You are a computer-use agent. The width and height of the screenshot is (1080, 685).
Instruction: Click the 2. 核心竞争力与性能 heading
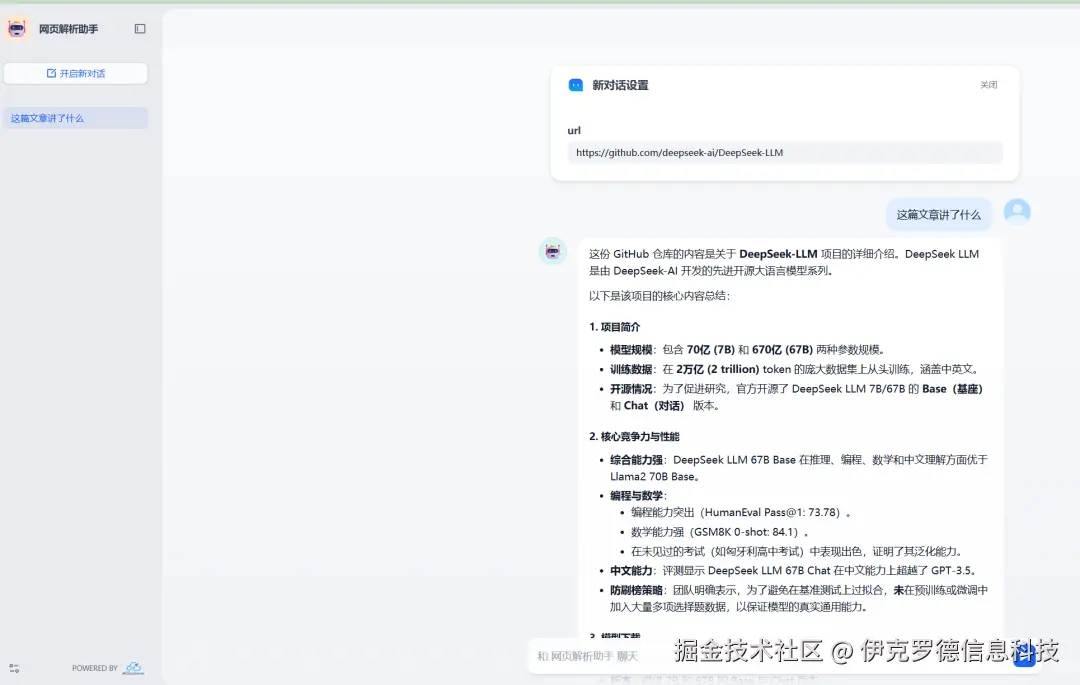(x=634, y=436)
